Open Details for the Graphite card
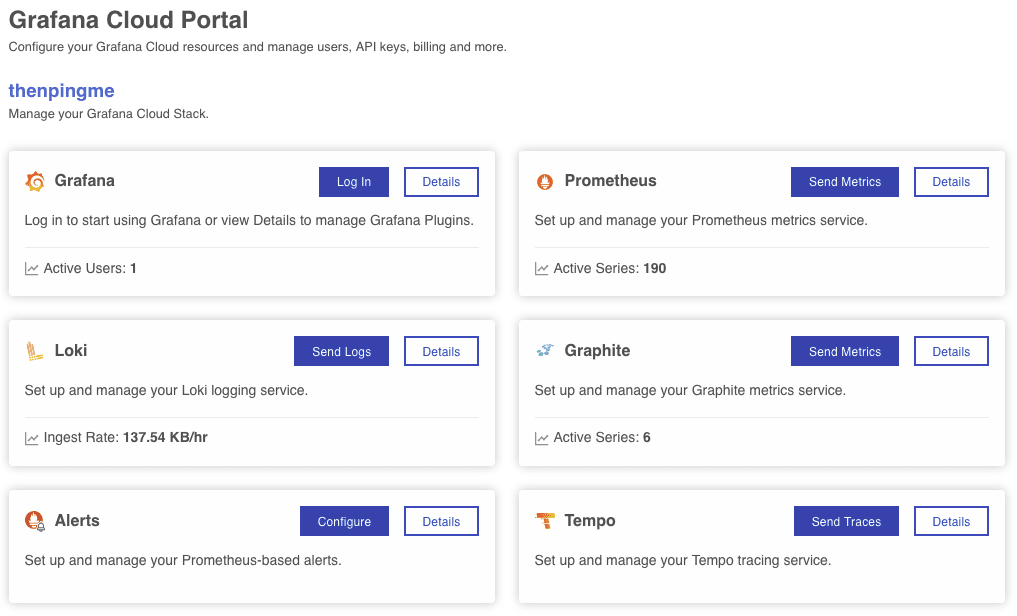 951,351
